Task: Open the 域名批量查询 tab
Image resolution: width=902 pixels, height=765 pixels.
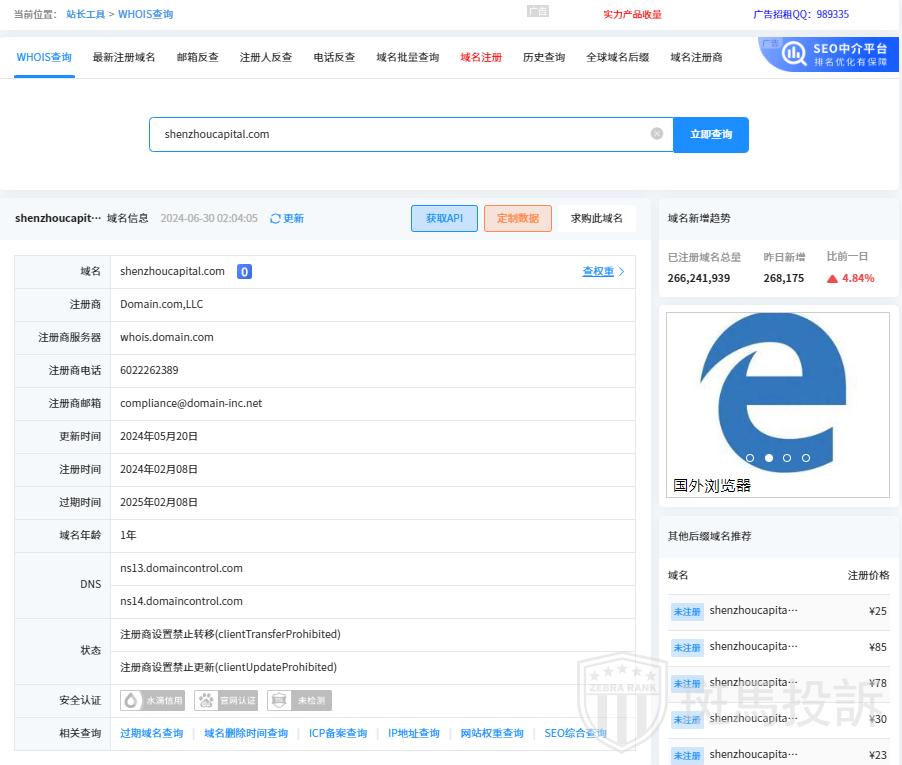Action: (408, 58)
